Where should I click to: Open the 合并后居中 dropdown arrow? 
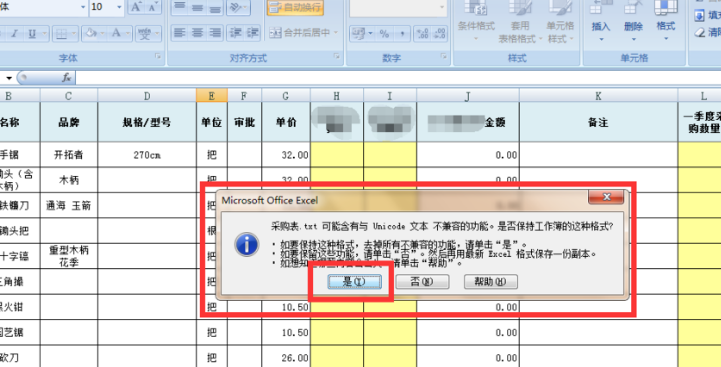[336, 33]
